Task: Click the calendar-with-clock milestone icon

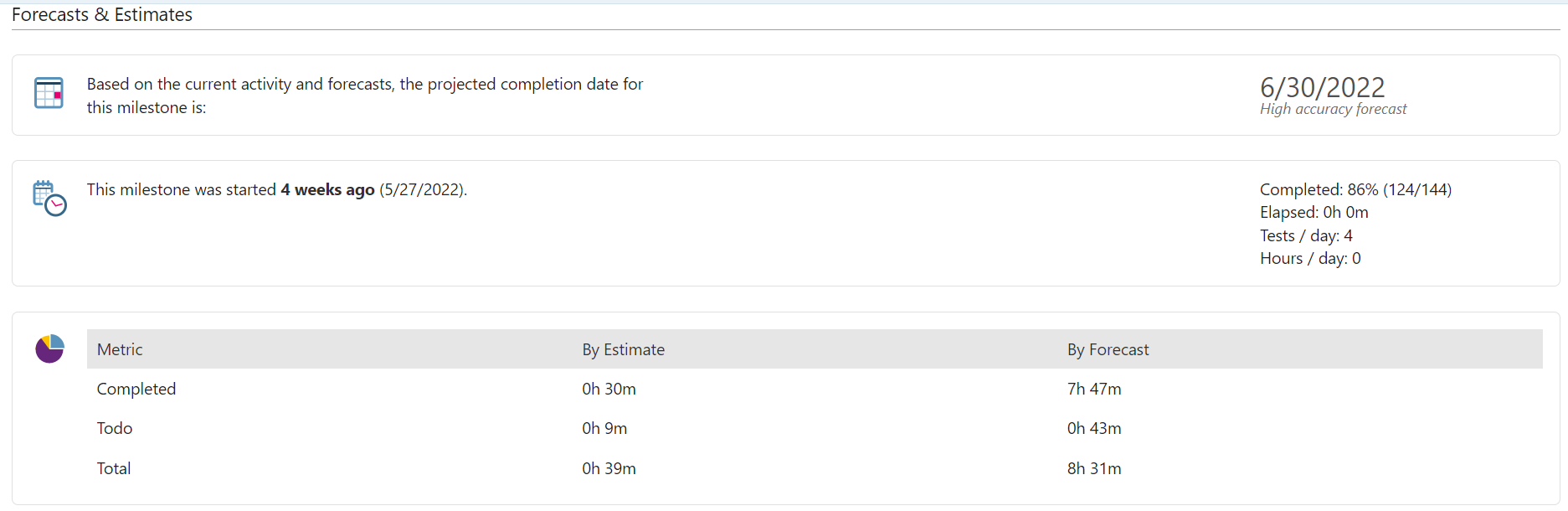Action: pyautogui.click(x=49, y=199)
